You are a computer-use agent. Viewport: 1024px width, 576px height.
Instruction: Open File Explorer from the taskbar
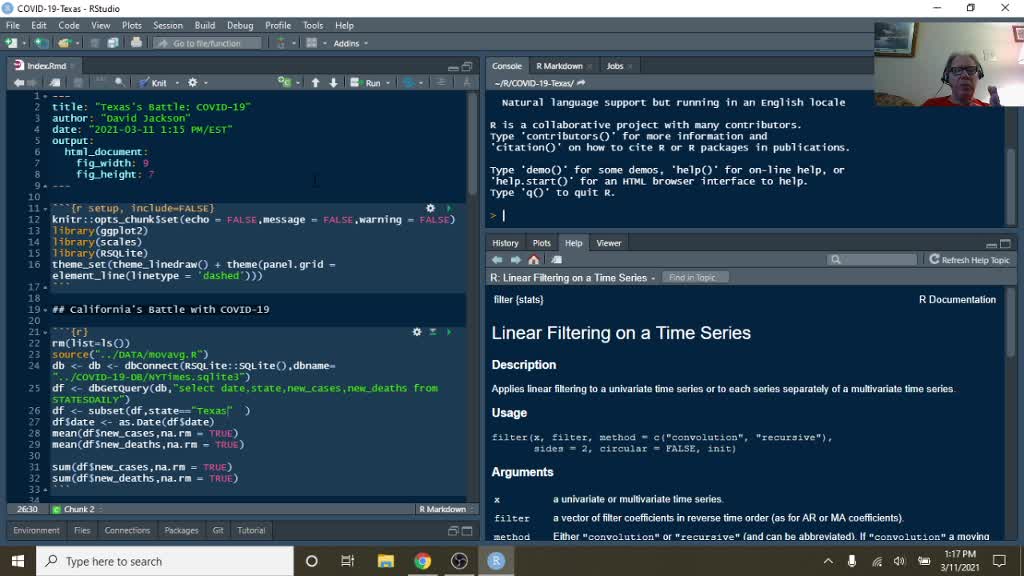click(385, 561)
